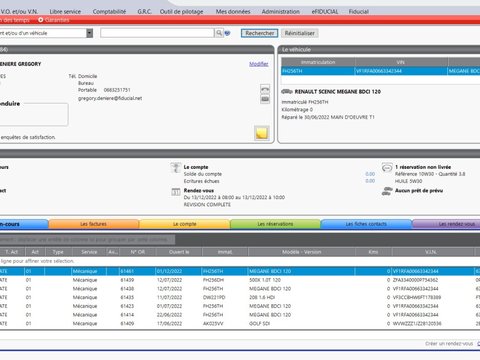This screenshot has height=360, width=480.
Task: Switch to the Les factures tab
Action: 94,224
